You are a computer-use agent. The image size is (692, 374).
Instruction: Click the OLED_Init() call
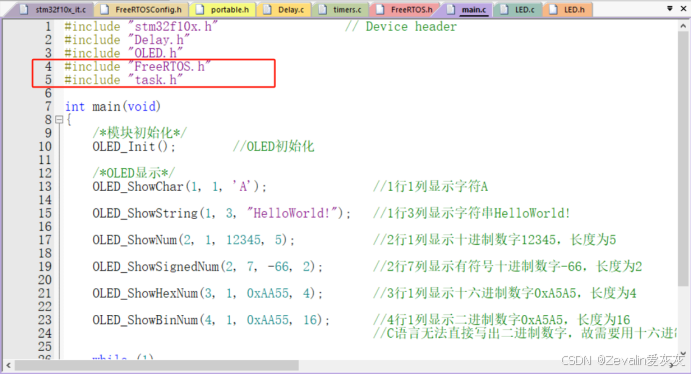click(134, 146)
